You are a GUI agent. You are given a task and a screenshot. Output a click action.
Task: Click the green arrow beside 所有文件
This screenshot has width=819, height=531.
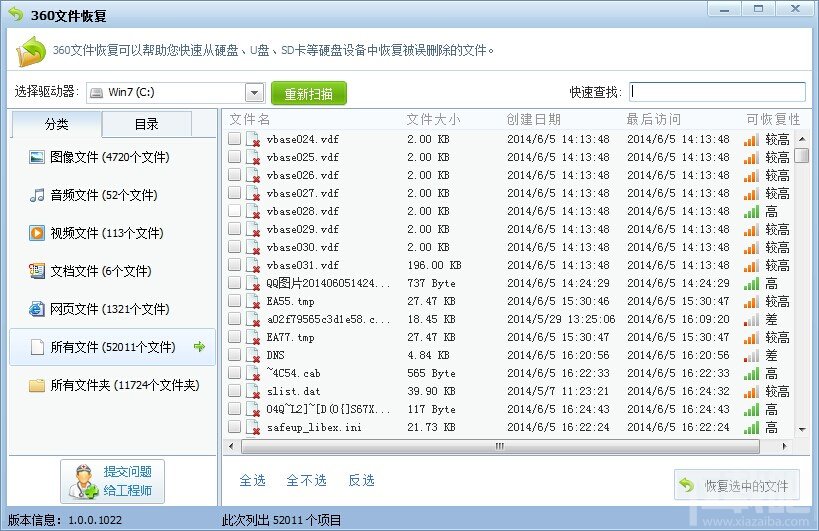click(x=199, y=346)
